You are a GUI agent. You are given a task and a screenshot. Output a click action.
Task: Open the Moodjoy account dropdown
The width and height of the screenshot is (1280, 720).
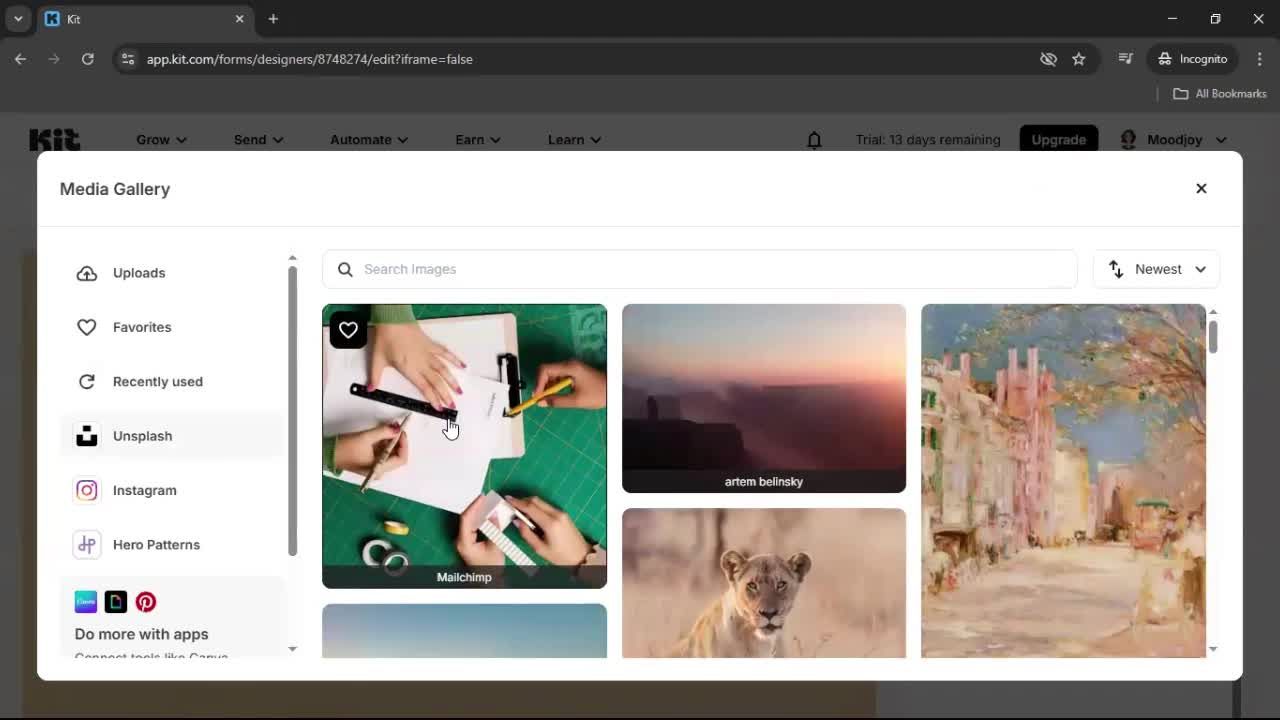click(x=1174, y=139)
